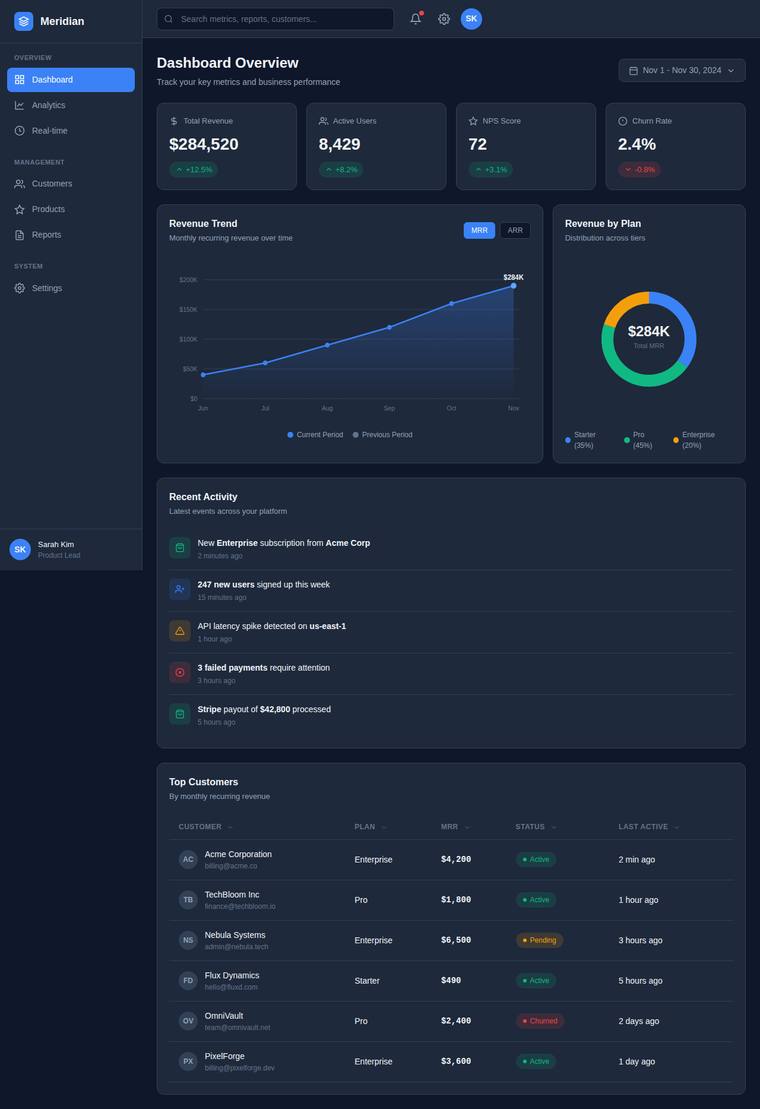Screen dimensions: 760x1109
Task: Click the +8.2% active users badge
Action: point(341,170)
